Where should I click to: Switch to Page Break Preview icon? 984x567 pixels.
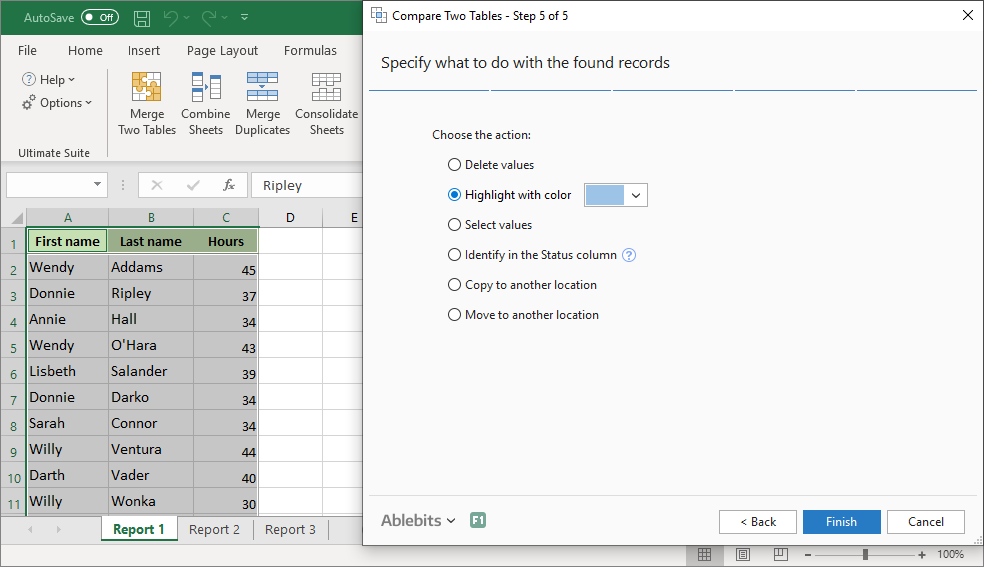point(781,554)
